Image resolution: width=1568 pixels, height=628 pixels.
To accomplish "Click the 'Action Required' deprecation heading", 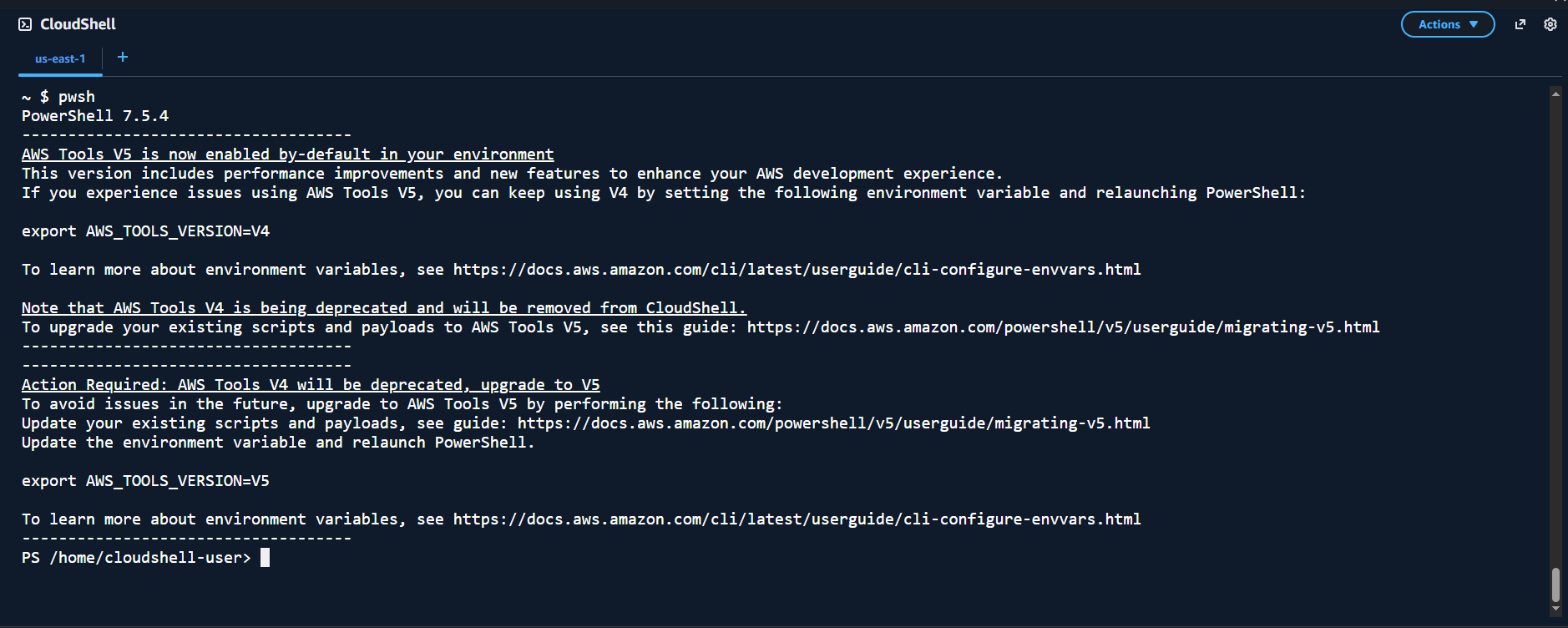I will 311,385.
